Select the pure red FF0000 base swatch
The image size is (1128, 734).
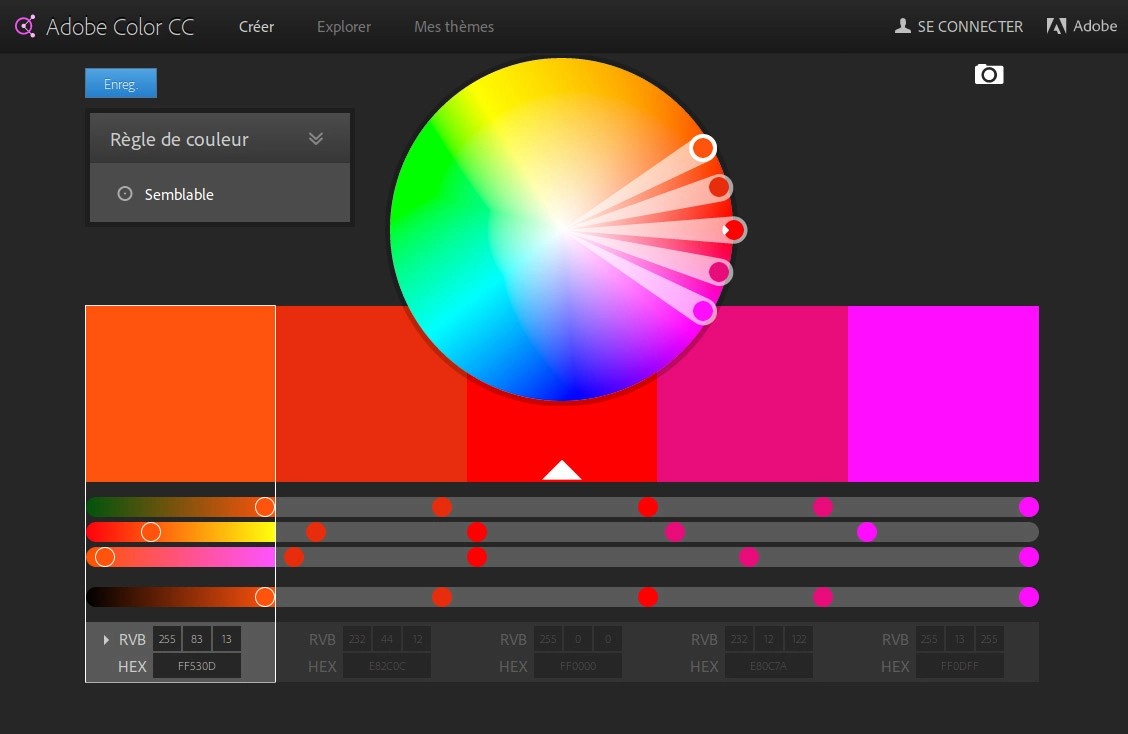562,439
